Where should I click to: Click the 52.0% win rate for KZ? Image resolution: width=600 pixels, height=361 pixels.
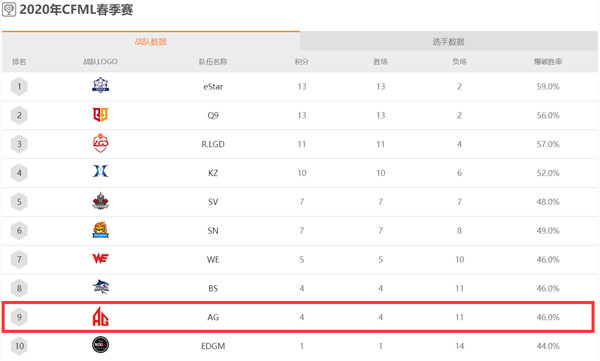[x=548, y=173]
